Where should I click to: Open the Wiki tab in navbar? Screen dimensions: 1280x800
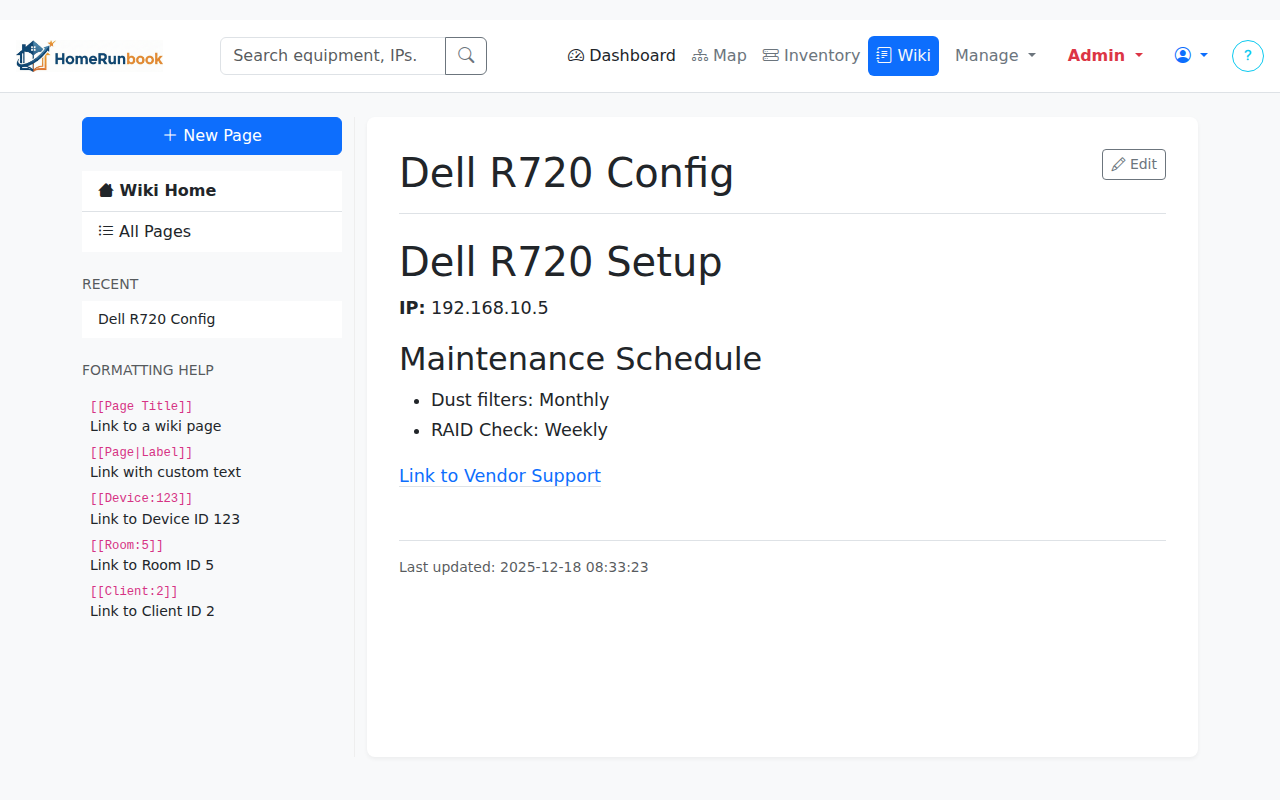pyautogui.click(x=903, y=56)
